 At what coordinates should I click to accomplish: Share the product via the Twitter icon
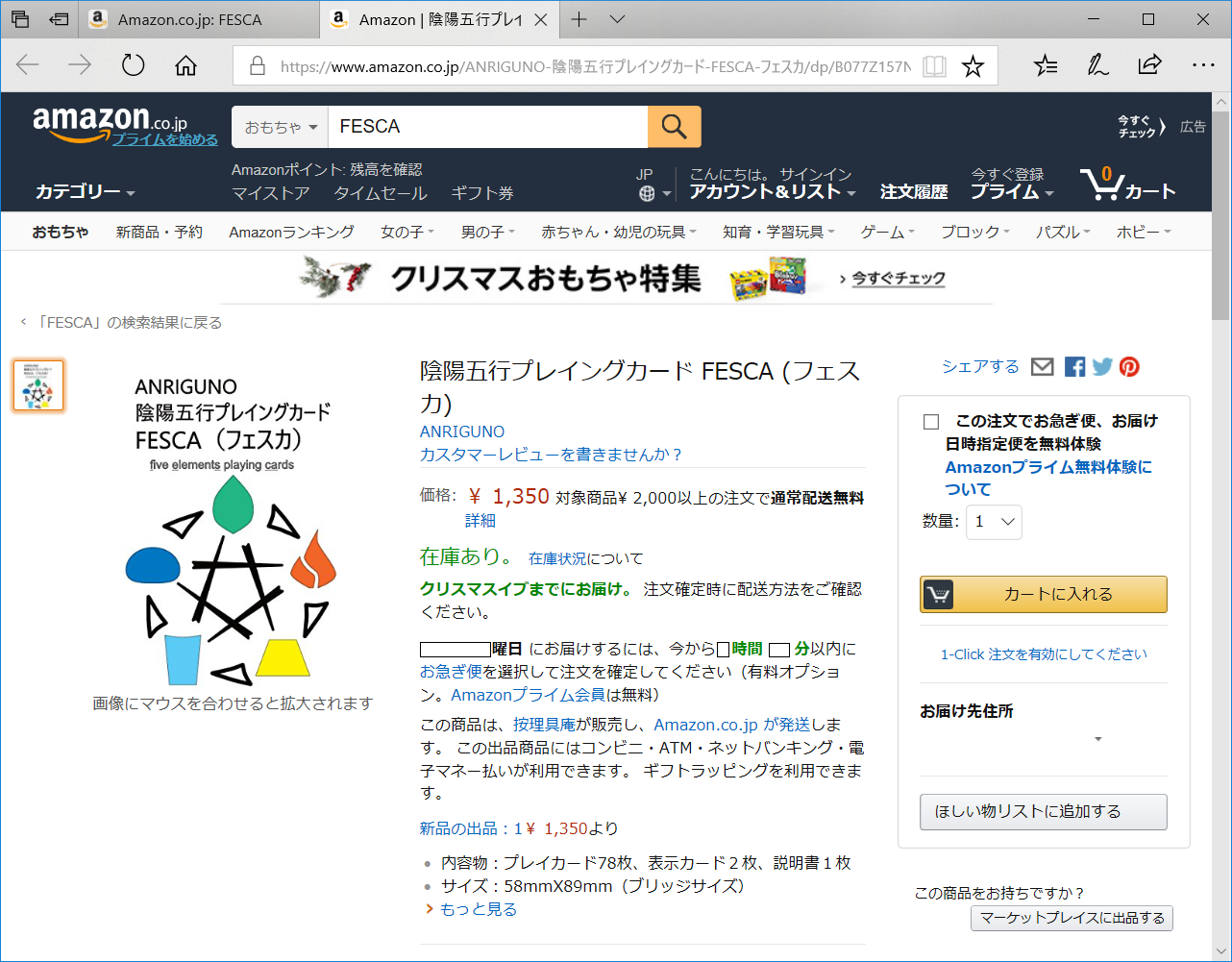coord(1101,366)
